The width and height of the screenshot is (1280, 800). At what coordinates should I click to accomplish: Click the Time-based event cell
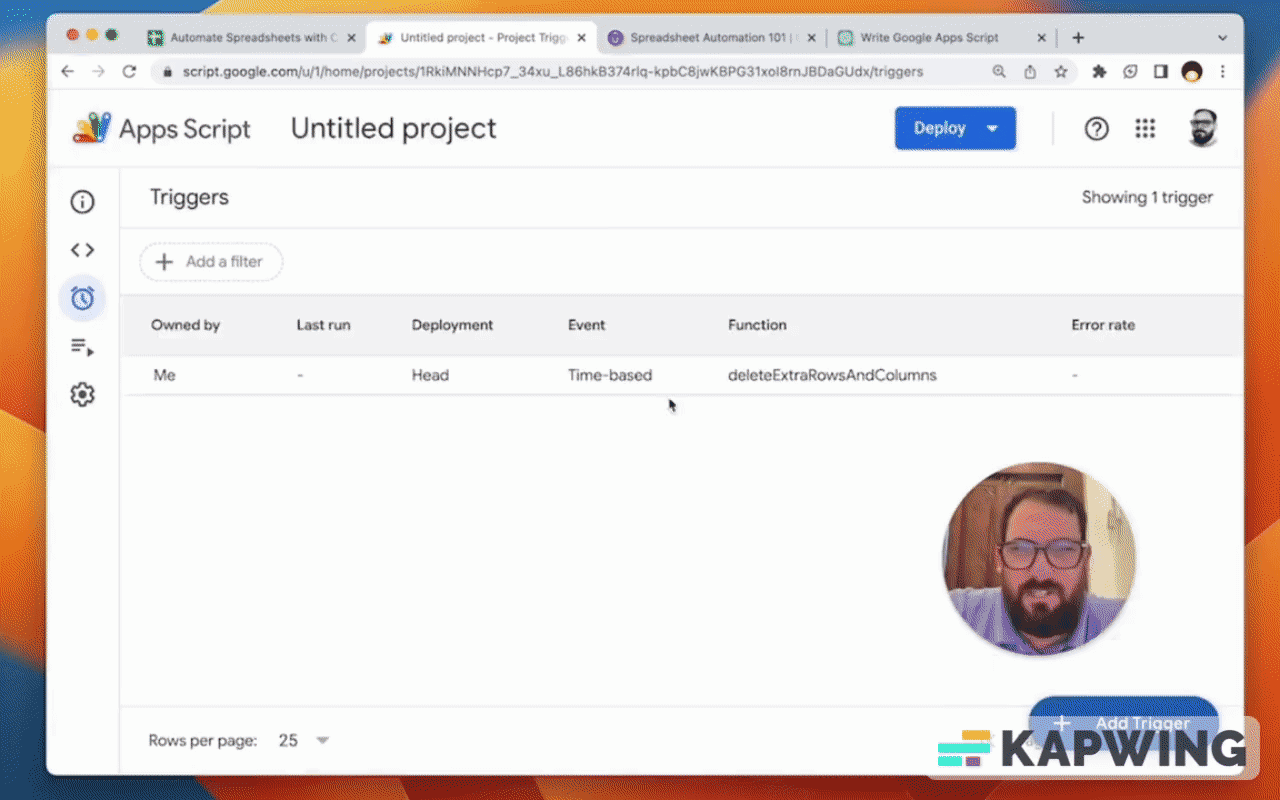click(610, 375)
